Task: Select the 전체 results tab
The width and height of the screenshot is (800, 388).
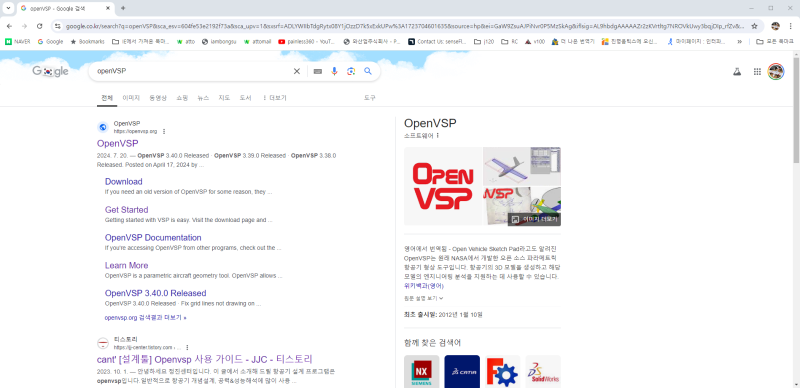Action: tap(107, 98)
